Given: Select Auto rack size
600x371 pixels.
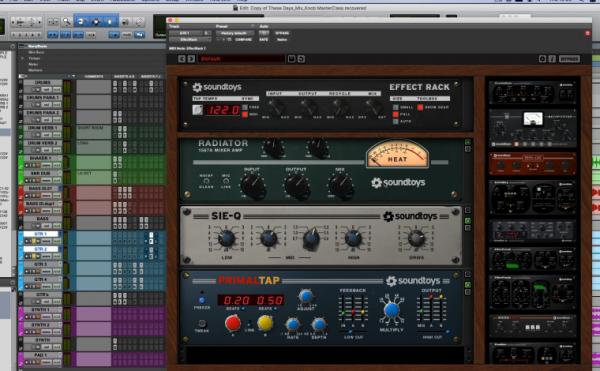Looking at the screenshot, I should coord(396,122).
